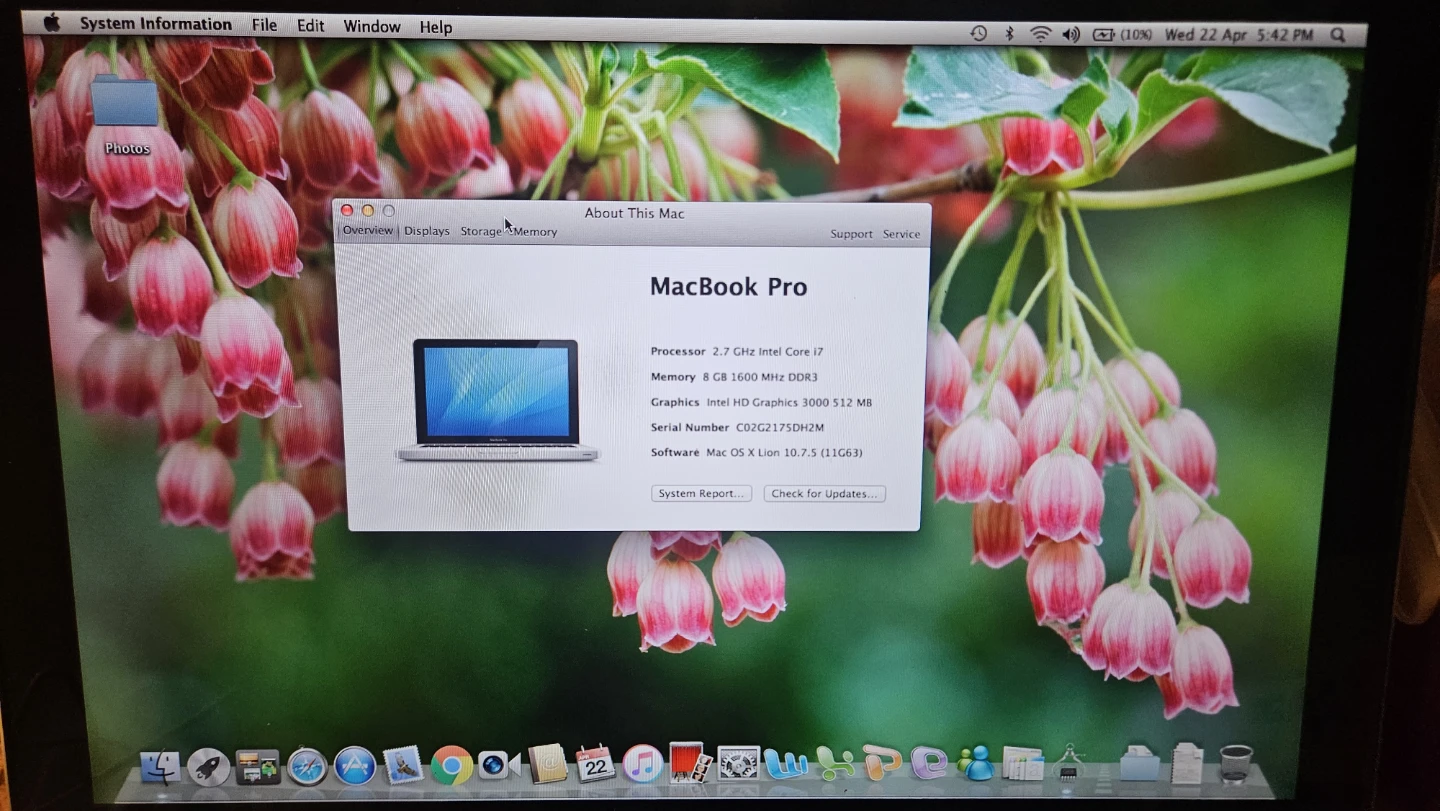Screen dimensions: 1440x811
Task: Click software version Mac OS X Lion 10.7.5
Action: (784, 453)
